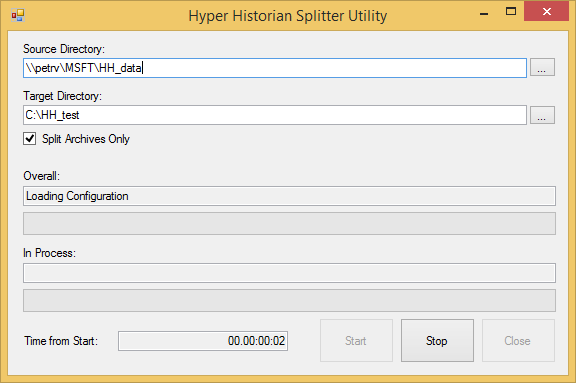The height and width of the screenshot is (385, 578).
Task: Click the disabled Start button
Action: pyautogui.click(x=356, y=340)
